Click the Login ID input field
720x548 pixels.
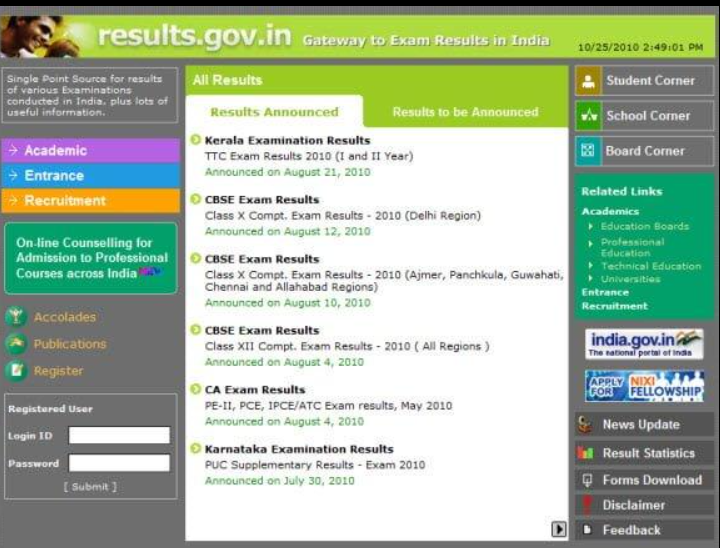[119, 435]
